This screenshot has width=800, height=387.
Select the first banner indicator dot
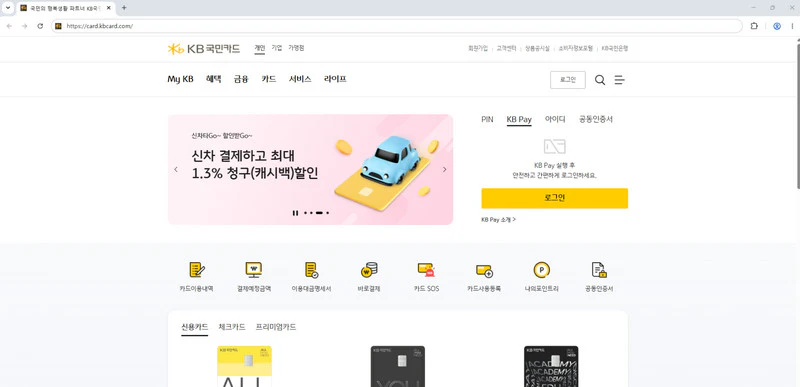(x=305, y=213)
